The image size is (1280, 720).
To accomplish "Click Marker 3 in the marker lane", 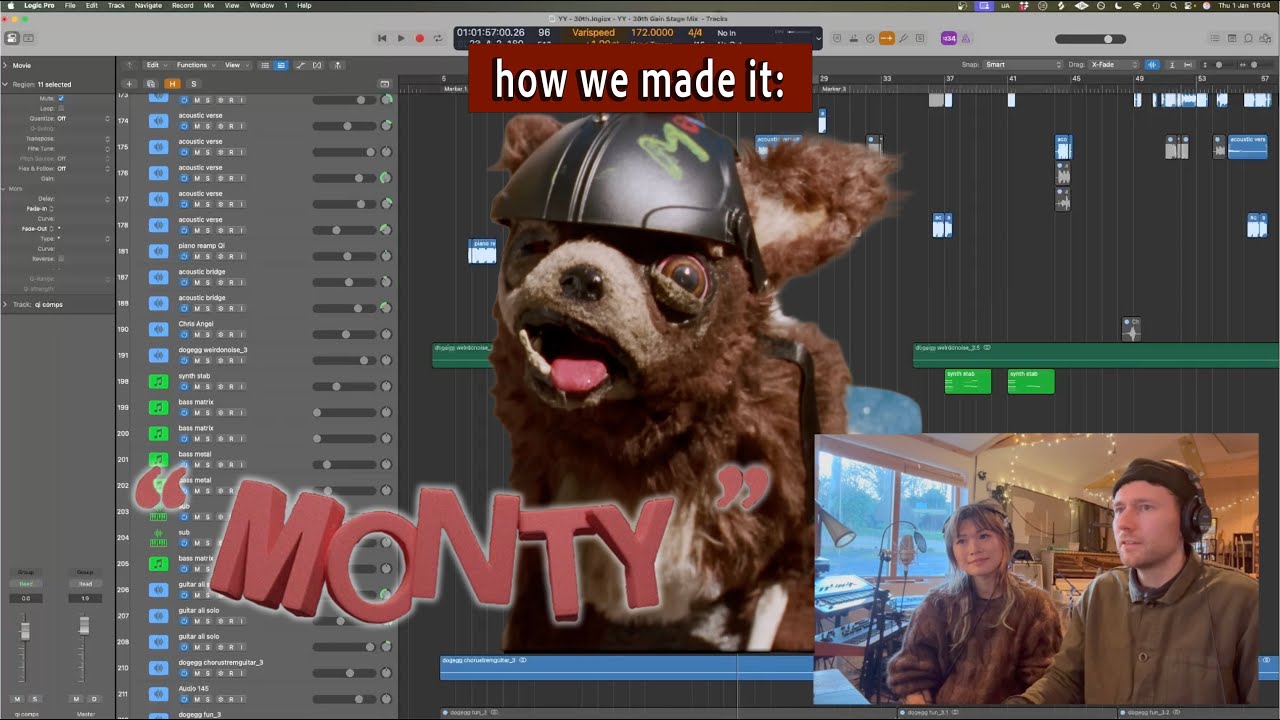I will [834, 89].
